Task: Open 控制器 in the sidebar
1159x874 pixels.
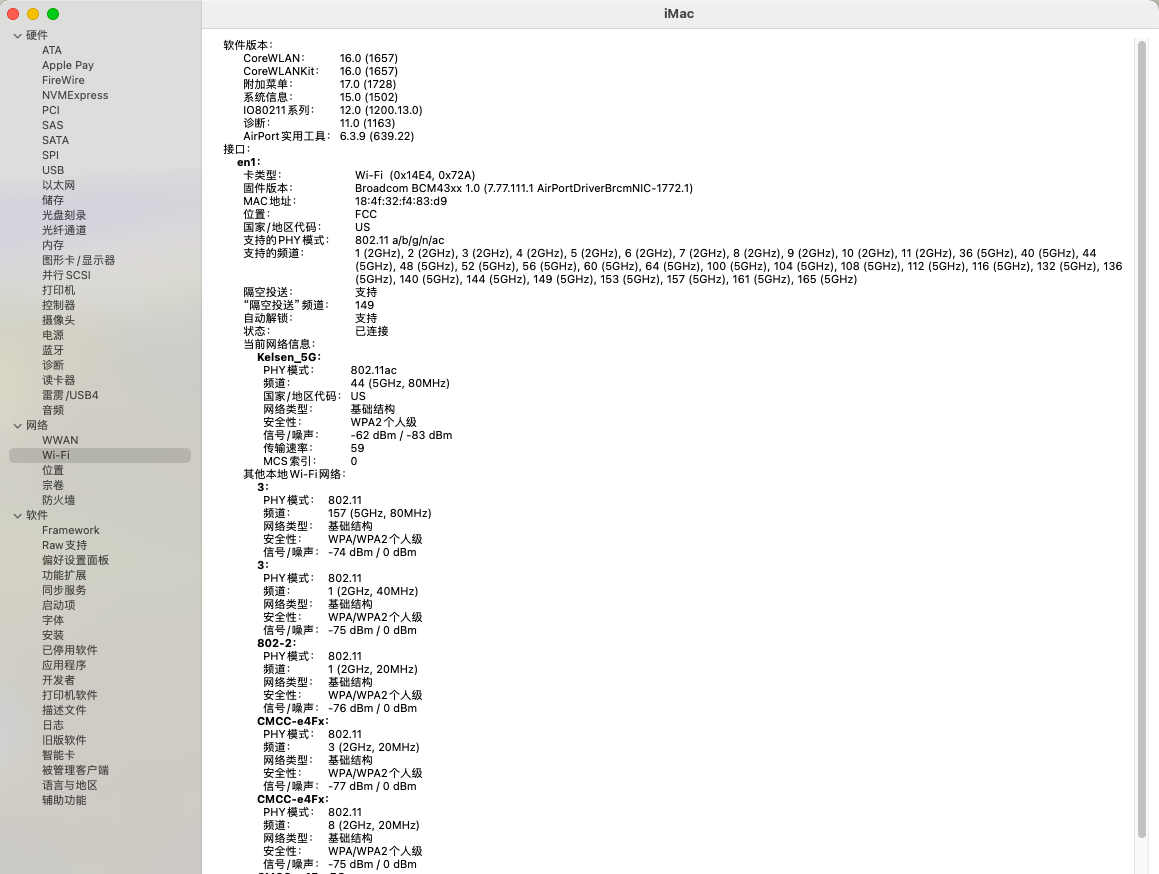Action: (58, 305)
